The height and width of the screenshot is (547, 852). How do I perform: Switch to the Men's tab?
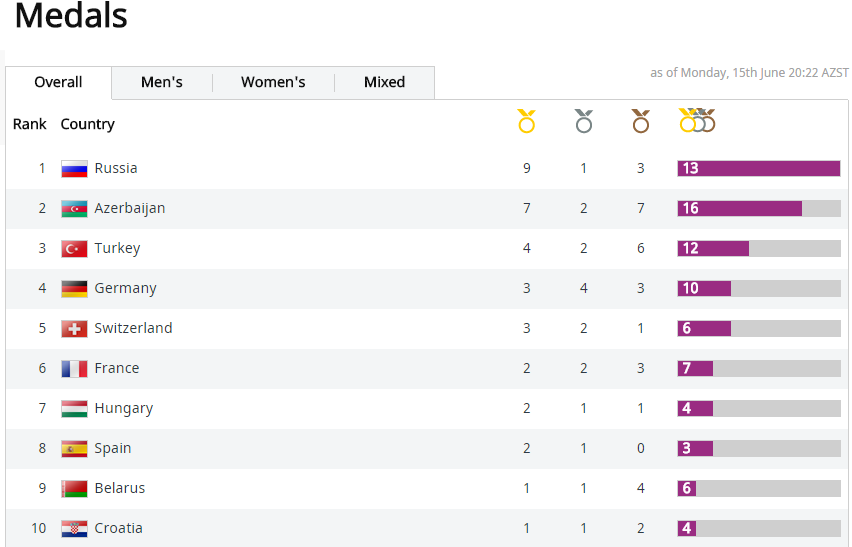pyautogui.click(x=162, y=83)
